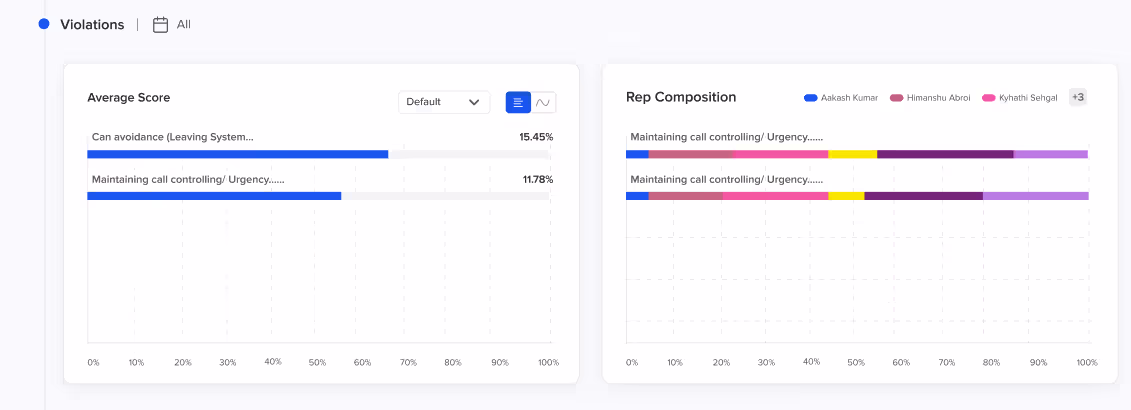The width and height of the screenshot is (1131, 410).
Task: Click 50% axis label in Average Score
Action: pos(317,362)
